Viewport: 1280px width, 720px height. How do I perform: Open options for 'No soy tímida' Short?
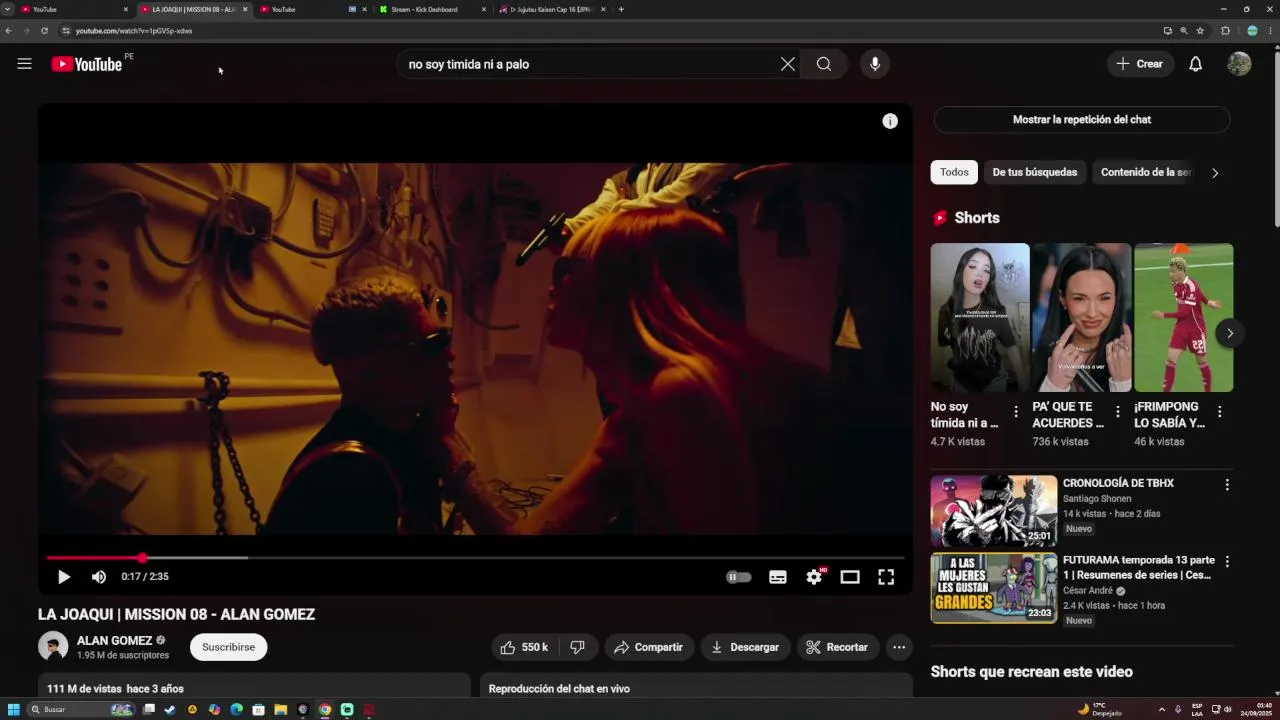click(1016, 412)
